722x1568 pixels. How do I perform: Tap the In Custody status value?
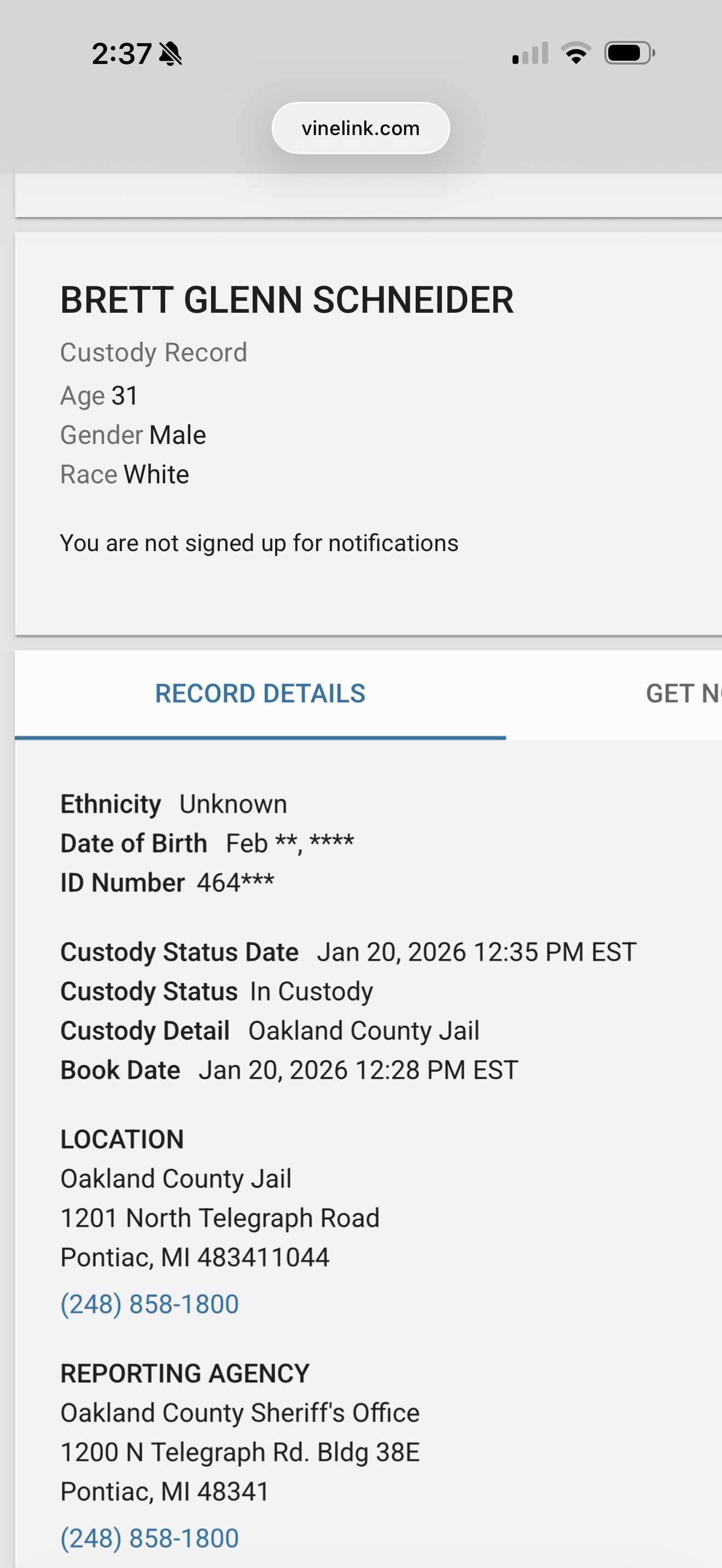[312, 992]
